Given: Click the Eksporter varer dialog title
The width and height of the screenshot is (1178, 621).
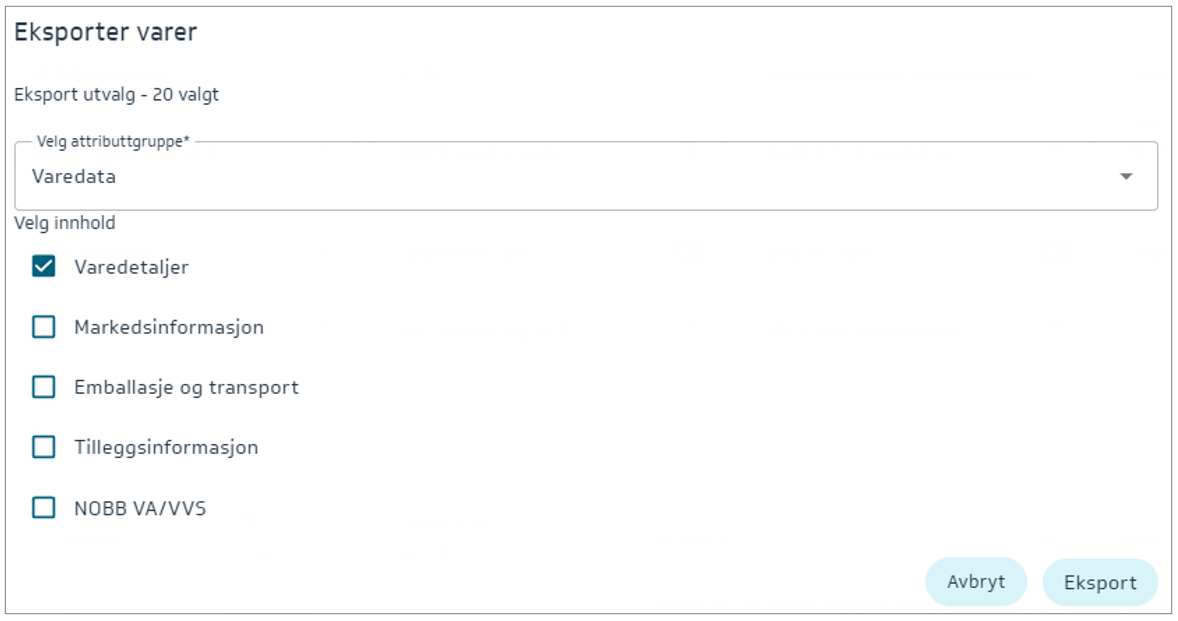Looking at the screenshot, I should click(105, 32).
